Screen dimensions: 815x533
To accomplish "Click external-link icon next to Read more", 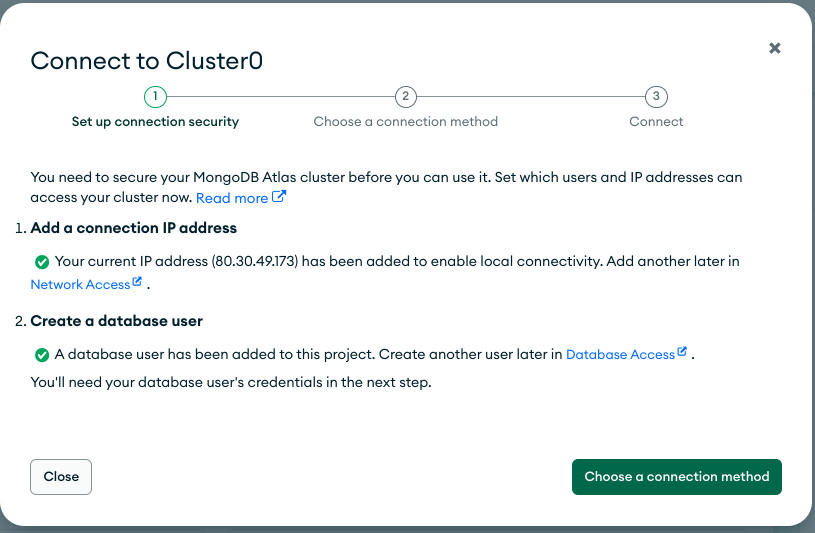I will [x=279, y=197].
